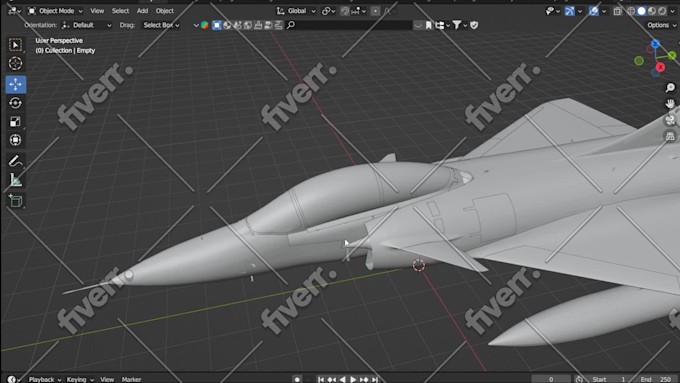Open the Add menu
Screen dimensions: 680x383
(142, 11)
